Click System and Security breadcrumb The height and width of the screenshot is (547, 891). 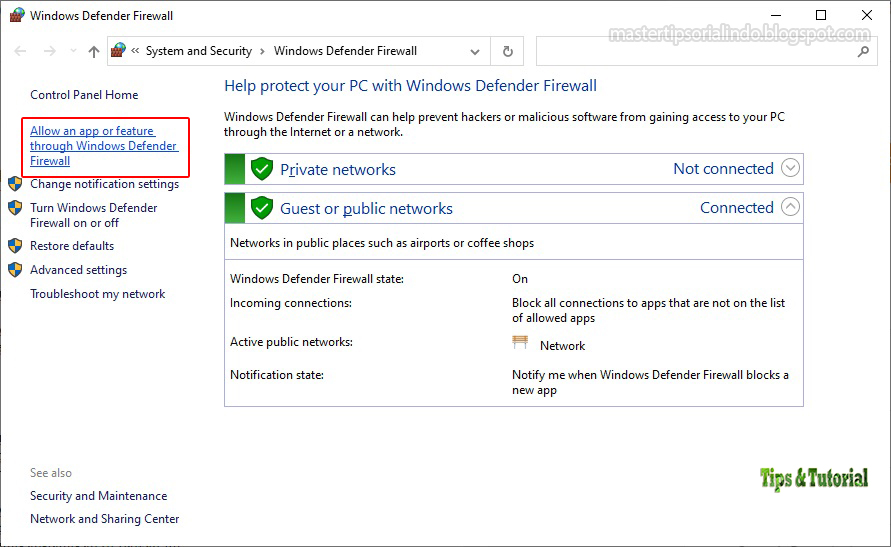coord(199,51)
